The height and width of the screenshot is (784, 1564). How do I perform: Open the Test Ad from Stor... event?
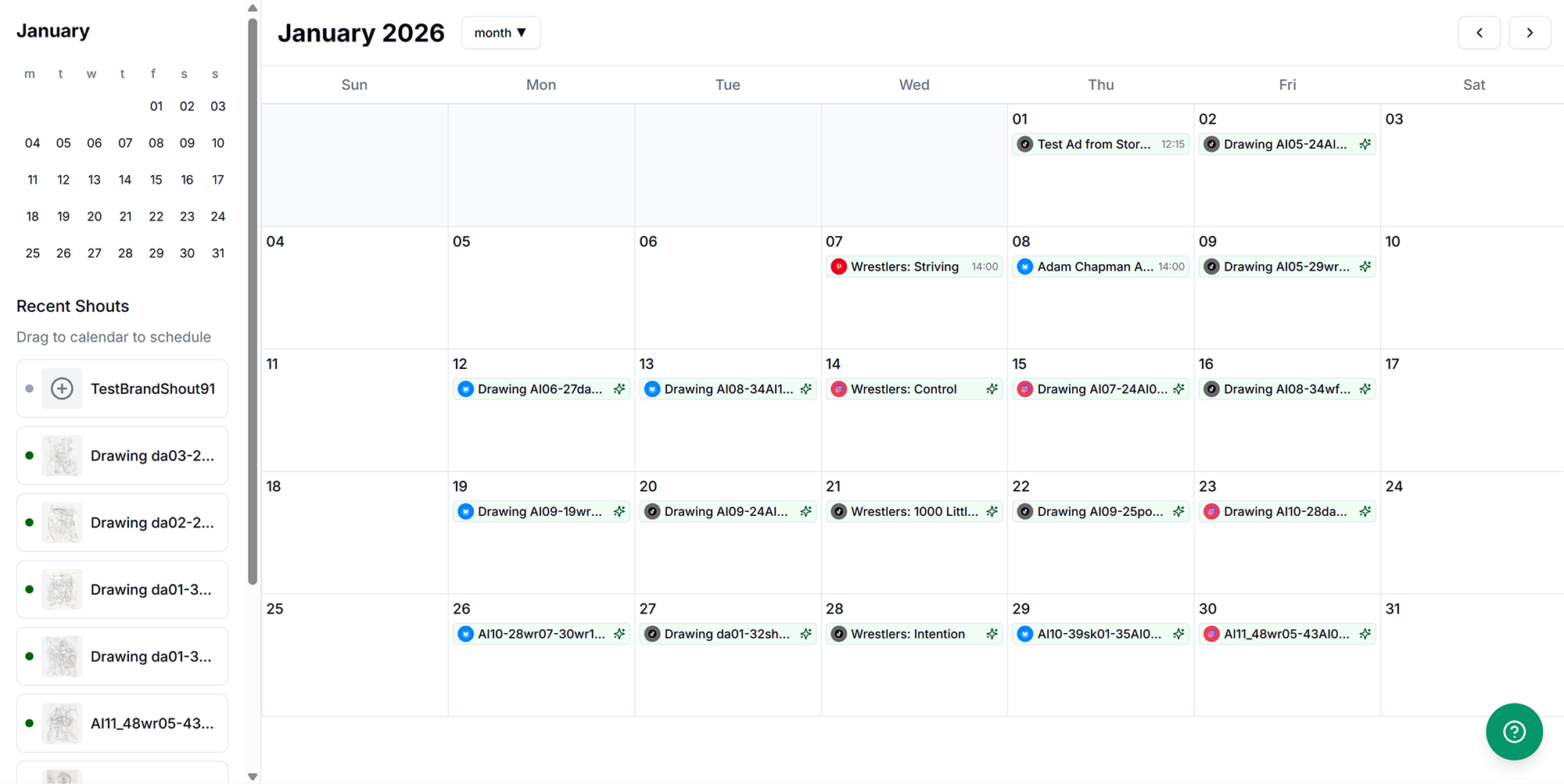[x=1100, y=145]
